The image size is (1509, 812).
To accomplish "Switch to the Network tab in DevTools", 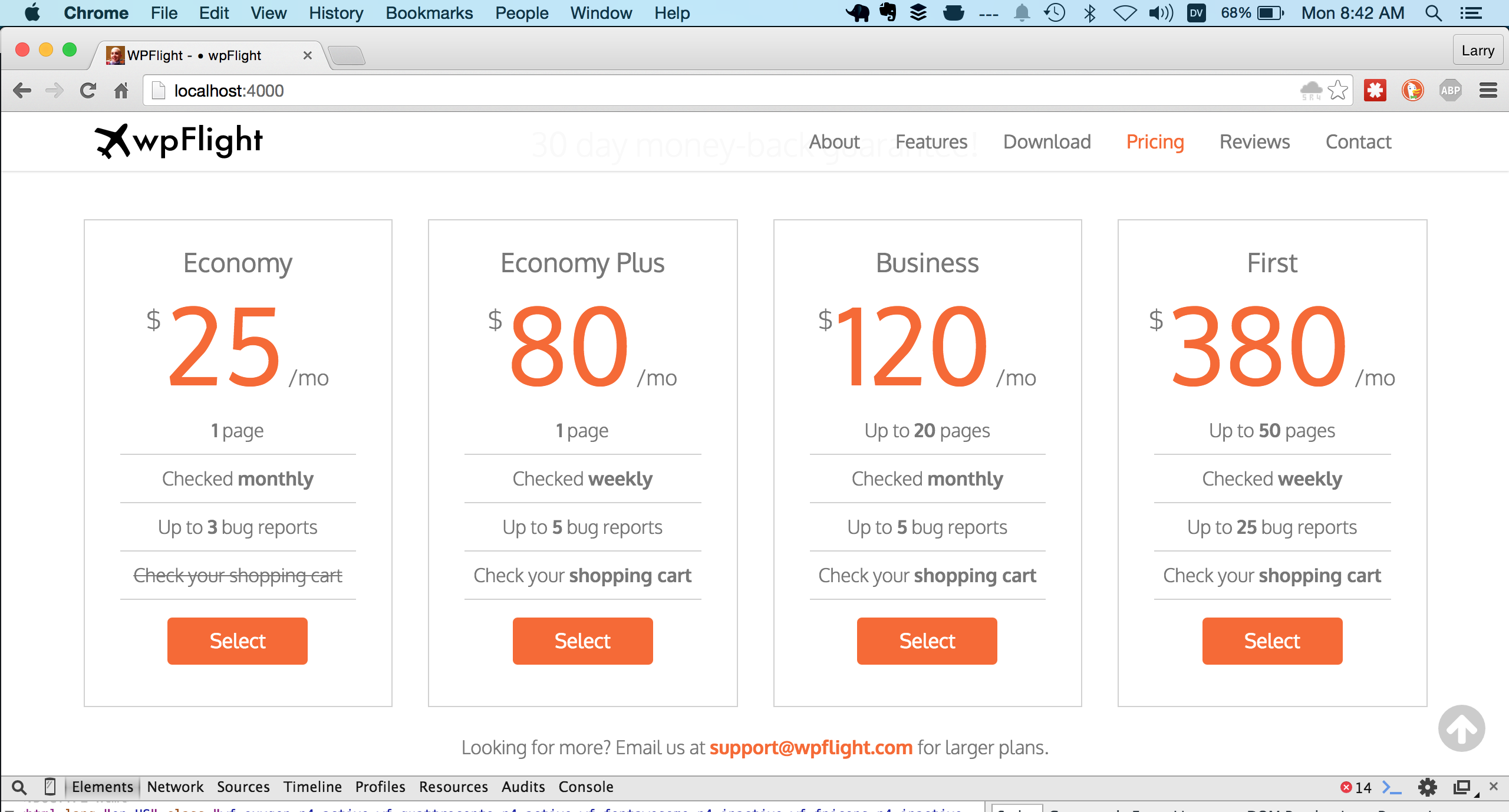I will 174,787.
